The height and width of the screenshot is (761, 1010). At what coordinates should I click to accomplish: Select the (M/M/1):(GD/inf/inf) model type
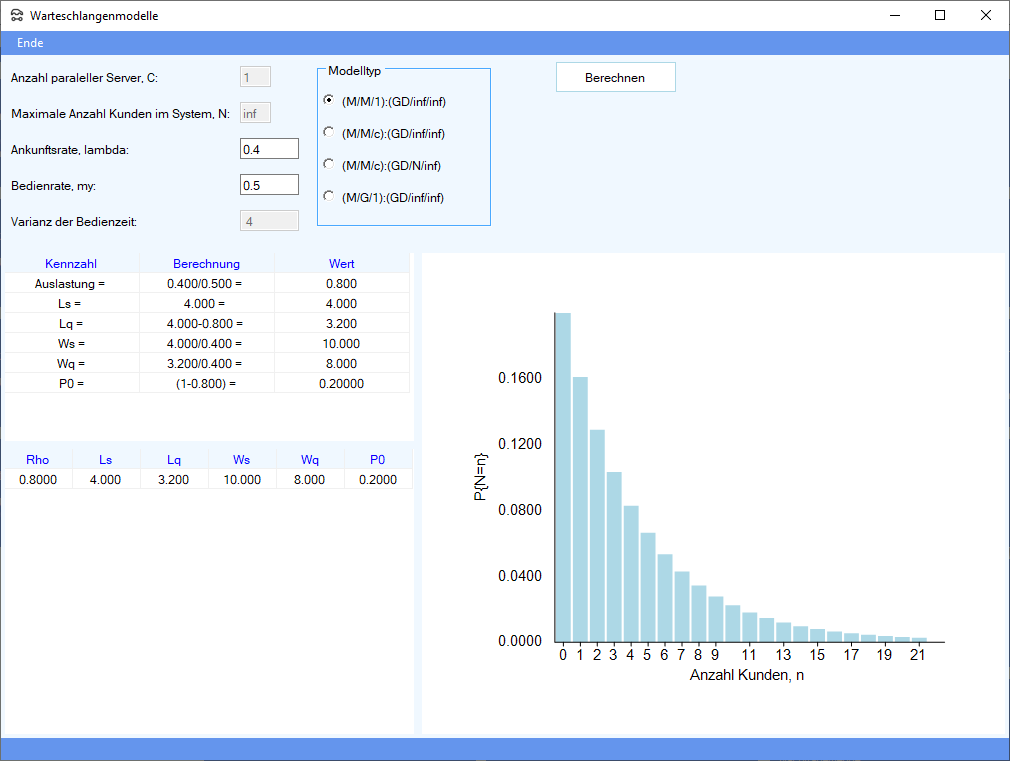click(329, 101)
